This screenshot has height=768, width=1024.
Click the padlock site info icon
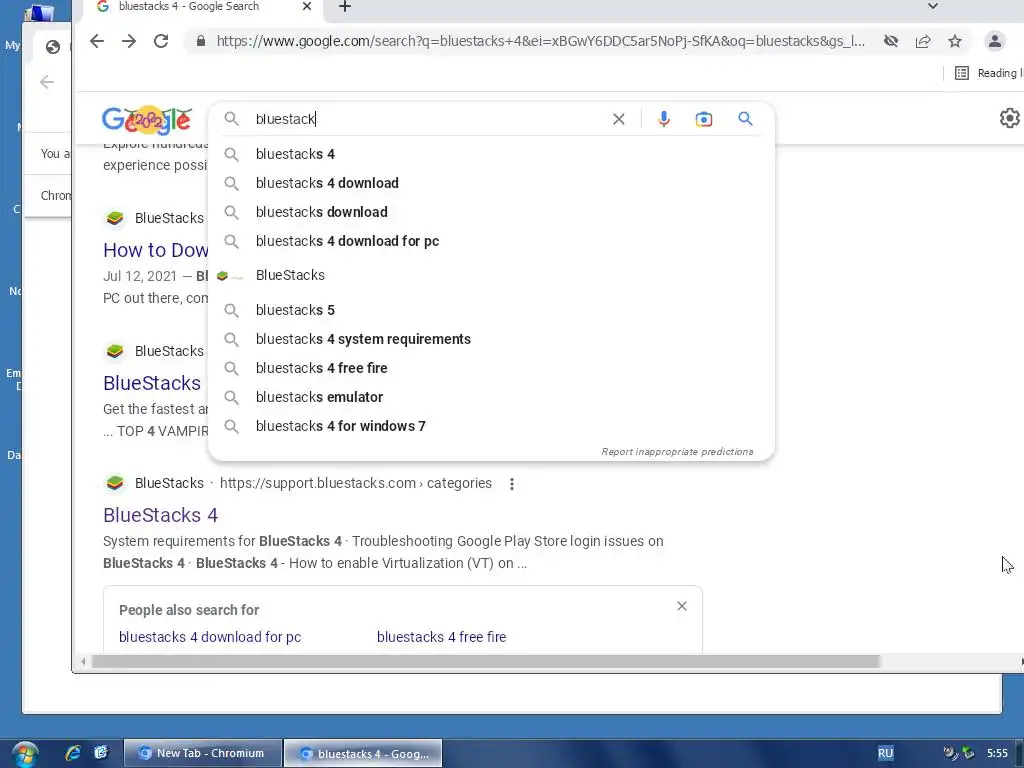pos(201,41)
